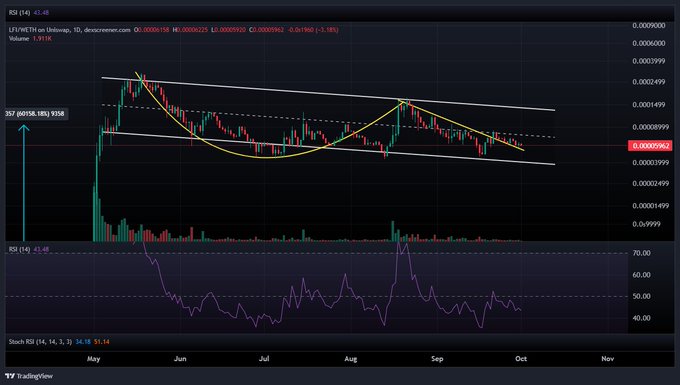This screenshot has width=680, height=385.
Task: Click the 40.00 RSI scale value
Action: click(x=641, y=318)
